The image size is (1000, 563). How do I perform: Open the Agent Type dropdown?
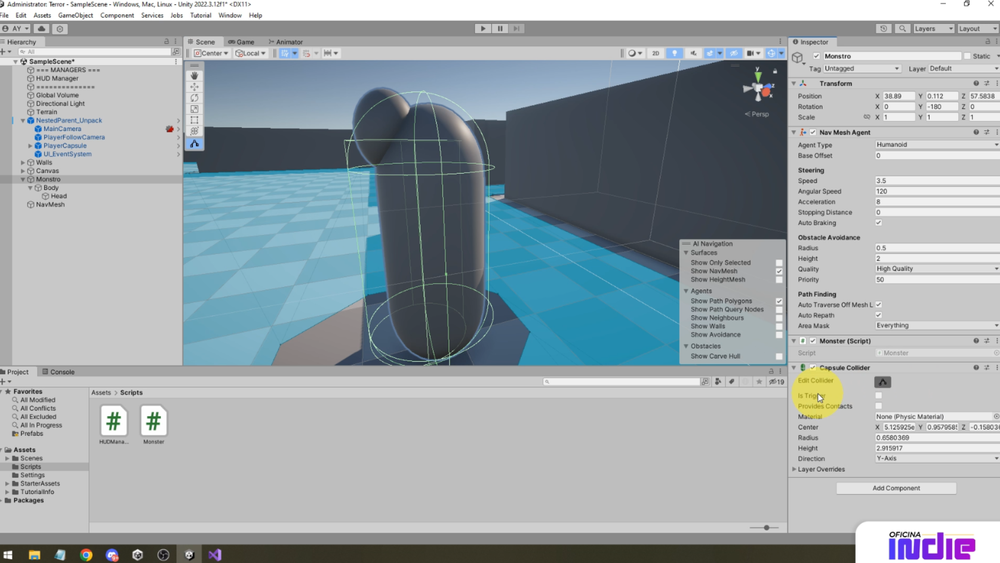(937, 145)
